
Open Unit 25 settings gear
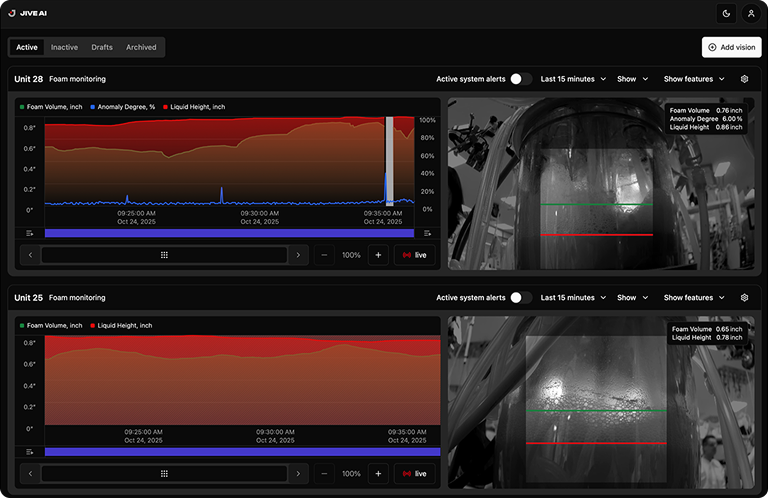(744, 298)
